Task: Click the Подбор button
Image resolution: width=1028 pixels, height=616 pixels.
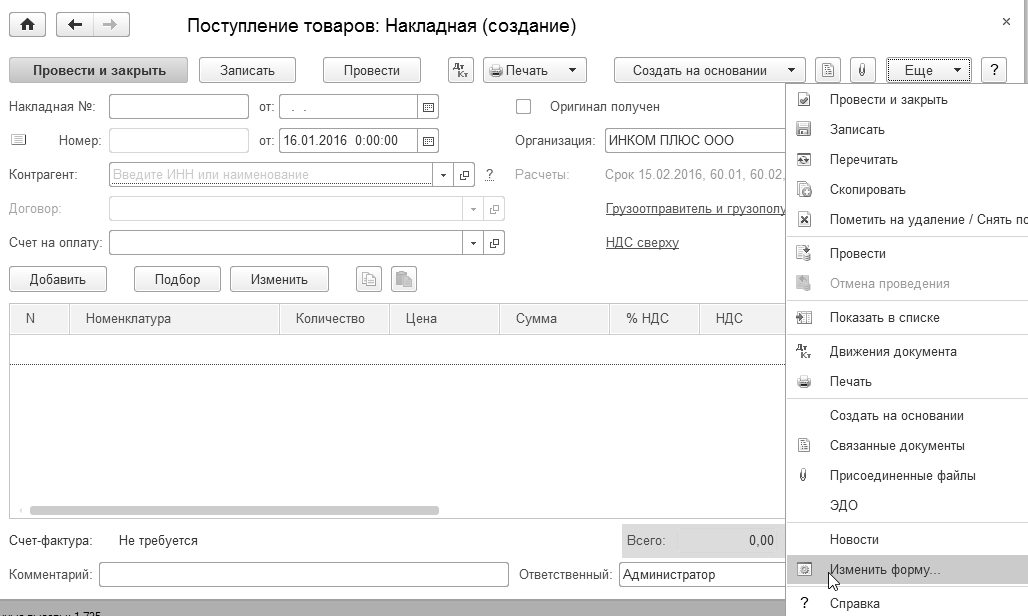Action: [x=177, y=279]
